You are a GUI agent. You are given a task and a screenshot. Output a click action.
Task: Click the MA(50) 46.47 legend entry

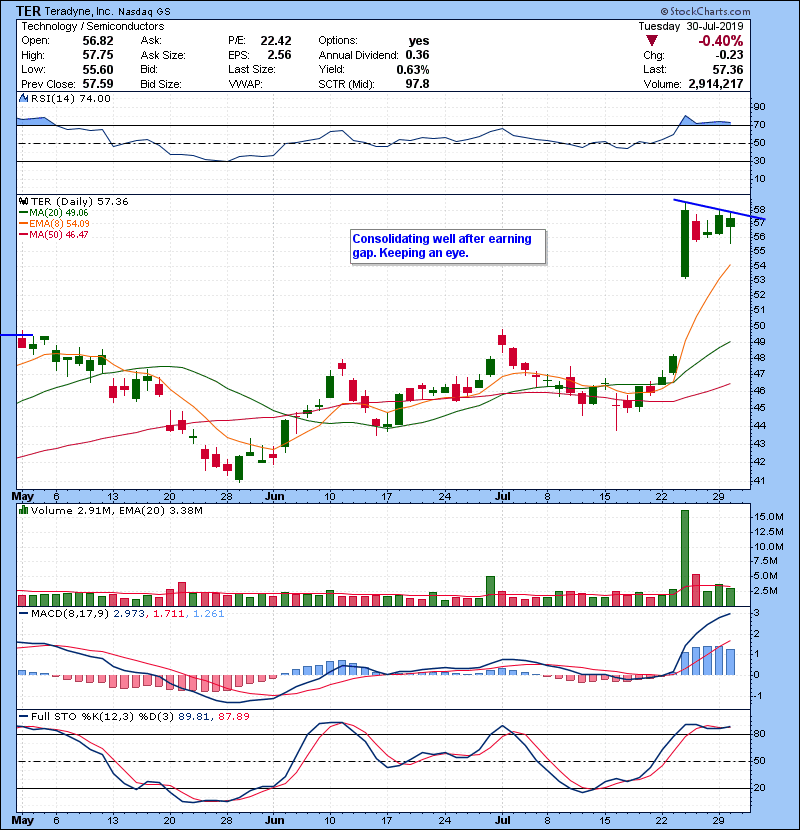[x=53, y=234]
